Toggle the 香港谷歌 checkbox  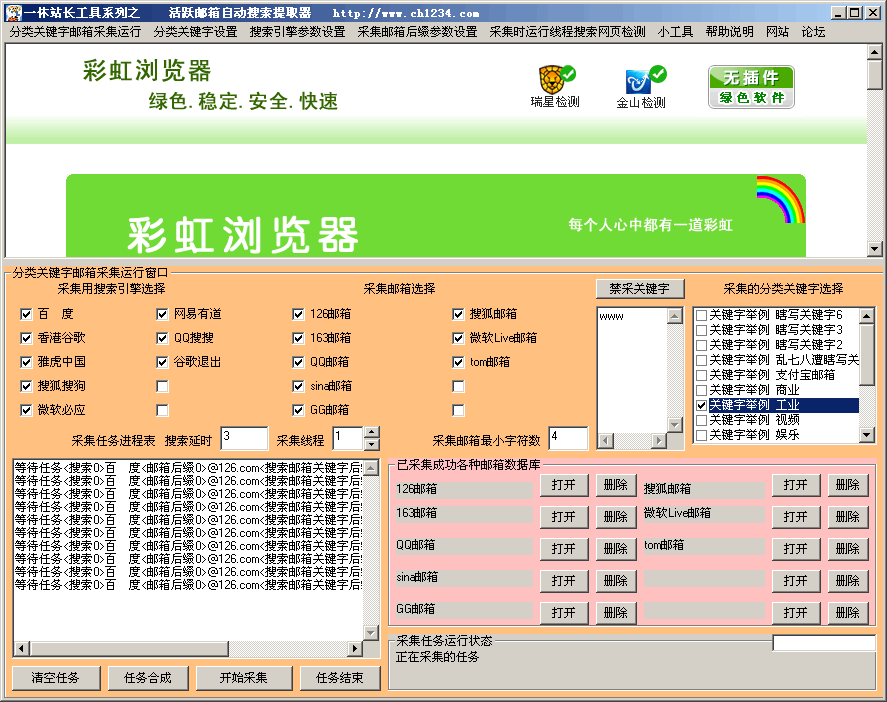[26, 338]
